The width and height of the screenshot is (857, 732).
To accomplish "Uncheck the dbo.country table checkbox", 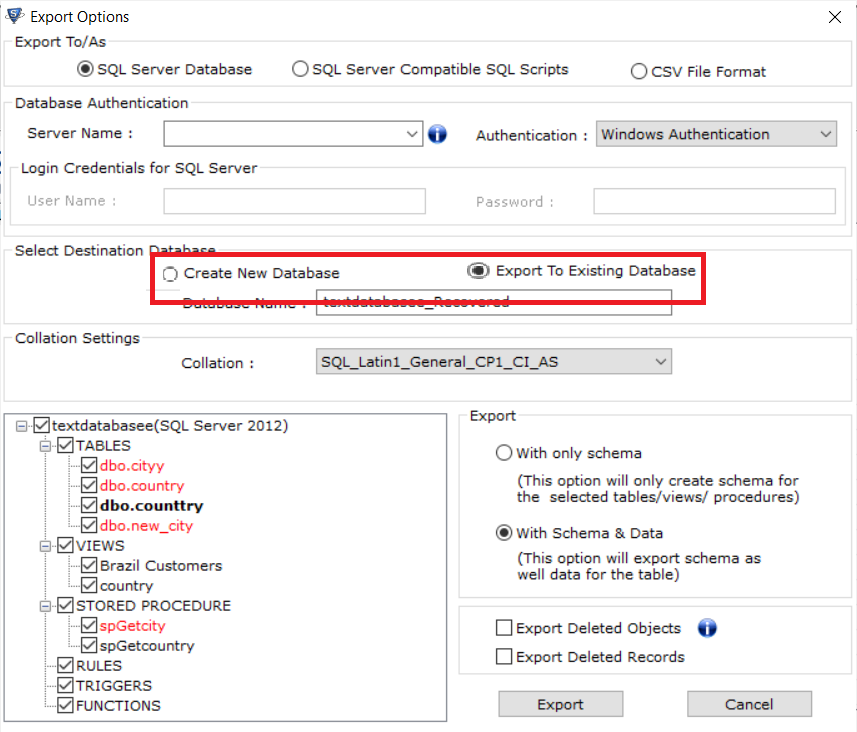I will coord(89,485).
